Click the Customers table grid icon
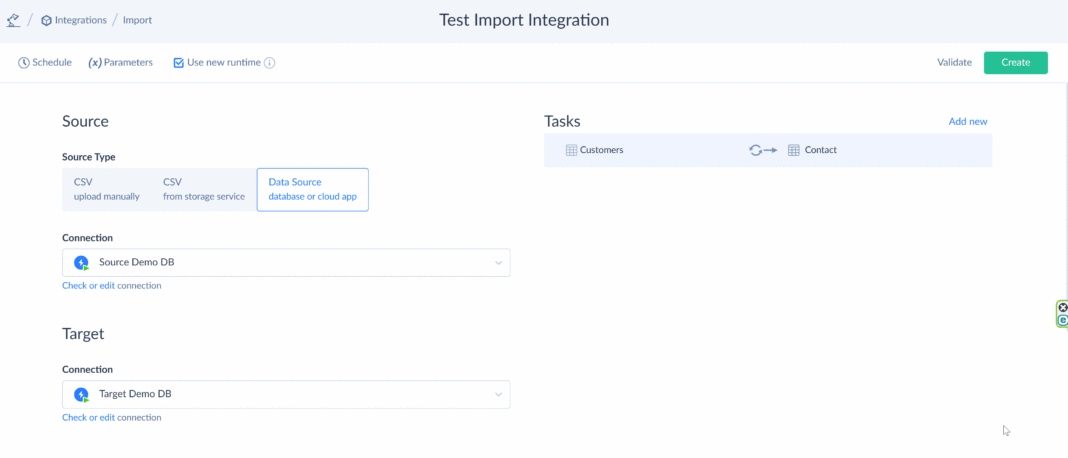Image resolution: width=1068 pixels, height=458 pixels. [571, 150]
